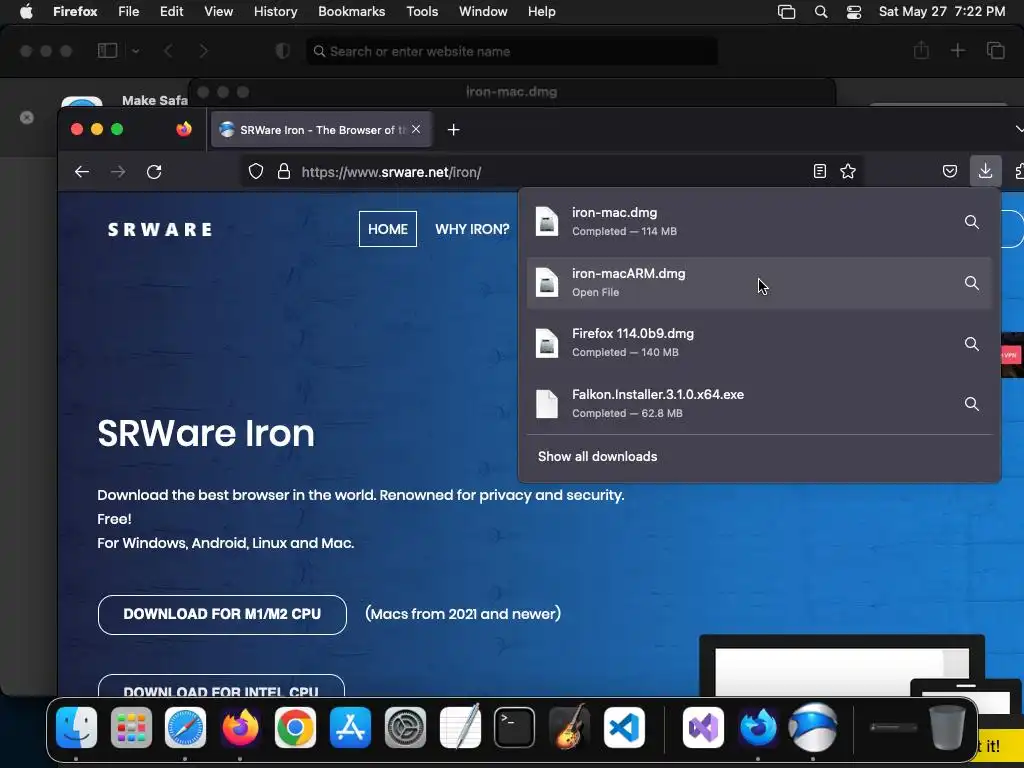Viewport: 1024px width, 768px height.
Task: Click the SRWARE logo
Action: [160, 229]
